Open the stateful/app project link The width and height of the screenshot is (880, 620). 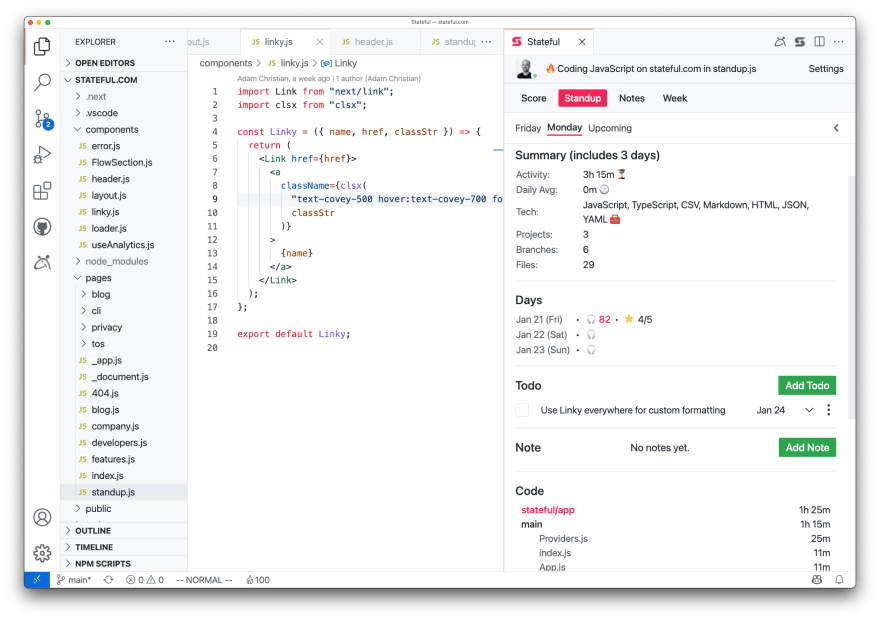(x=548, y=510)
